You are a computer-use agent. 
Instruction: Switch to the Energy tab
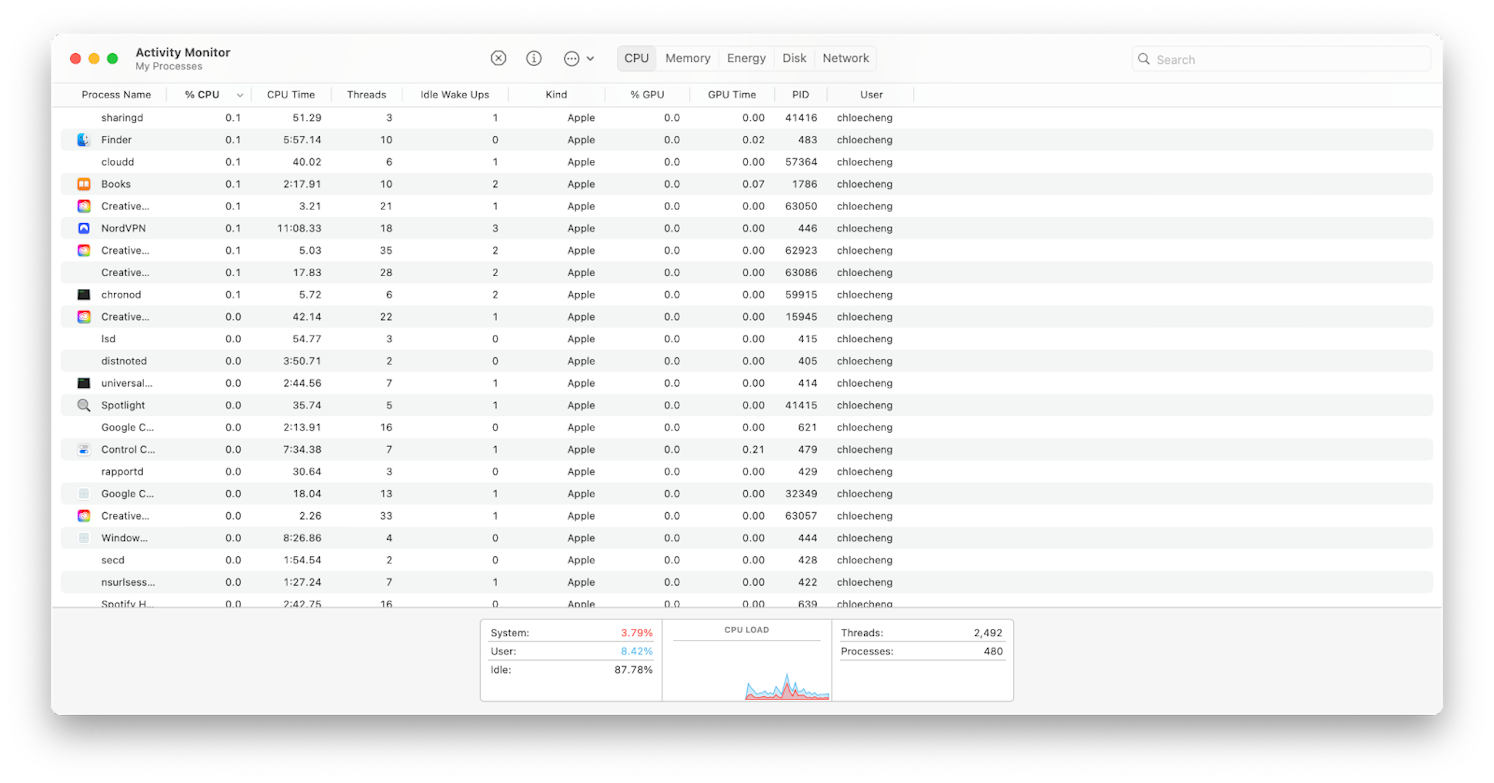[746, 58]
